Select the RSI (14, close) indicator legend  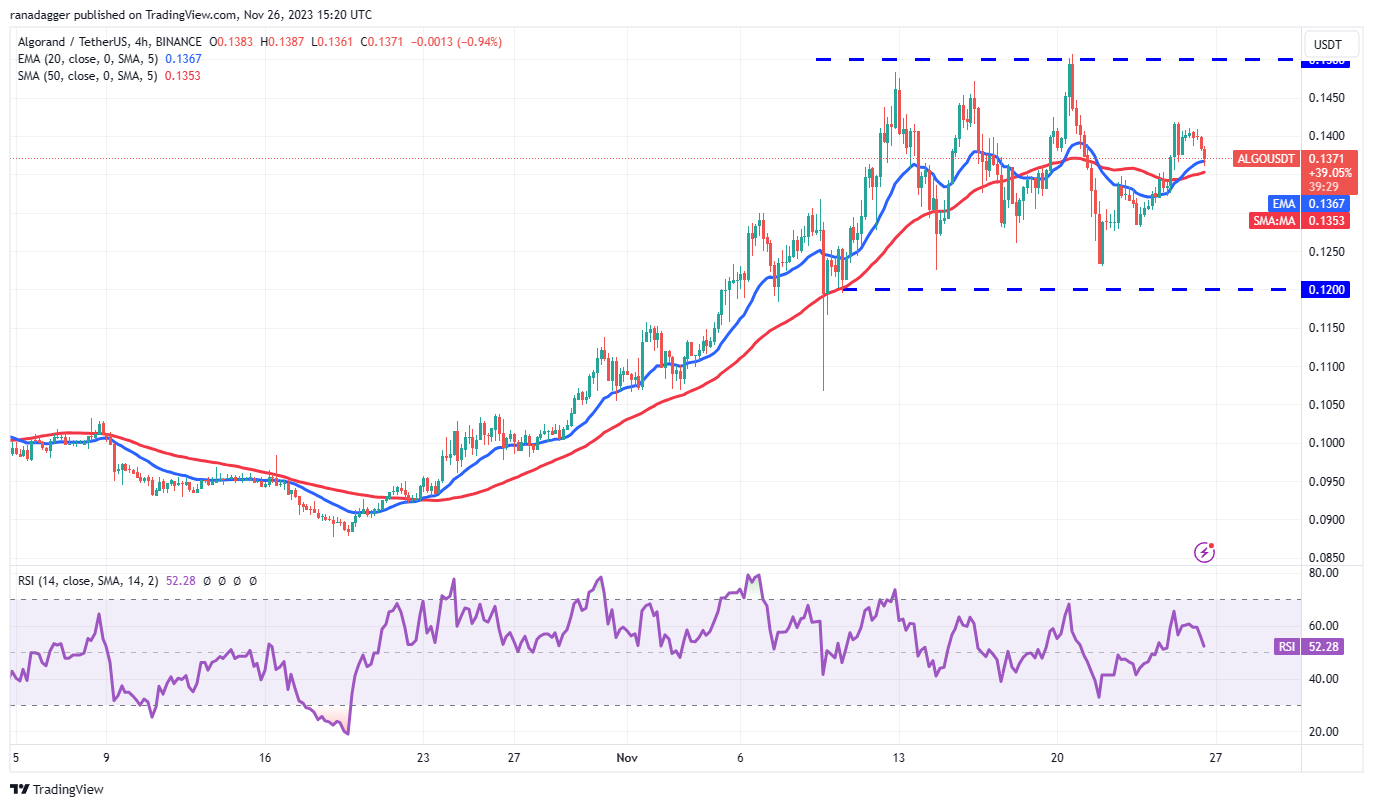coord(85,580)
